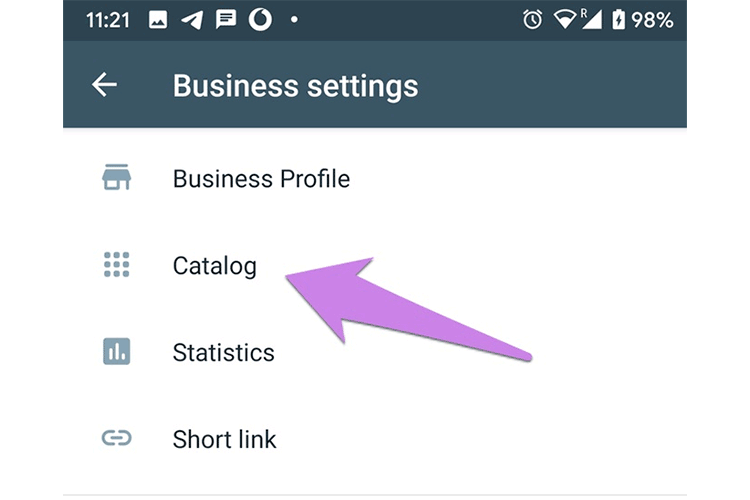Tap the Telegram notification icon in status bar
The image size is (750, 500).
(x=193, y=20)
